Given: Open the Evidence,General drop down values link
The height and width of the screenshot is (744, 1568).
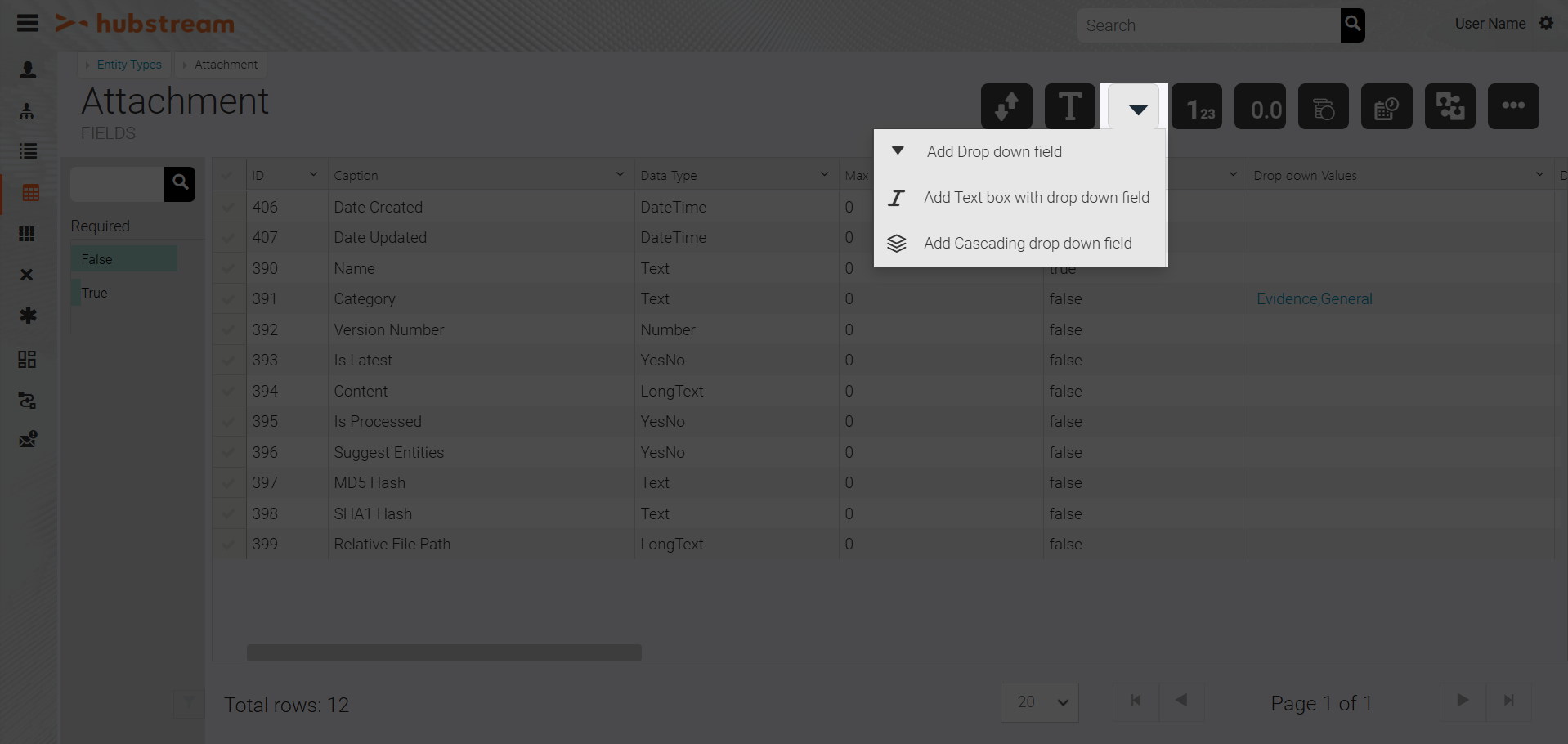Looking at the screenshot, I should [1314, 298].
